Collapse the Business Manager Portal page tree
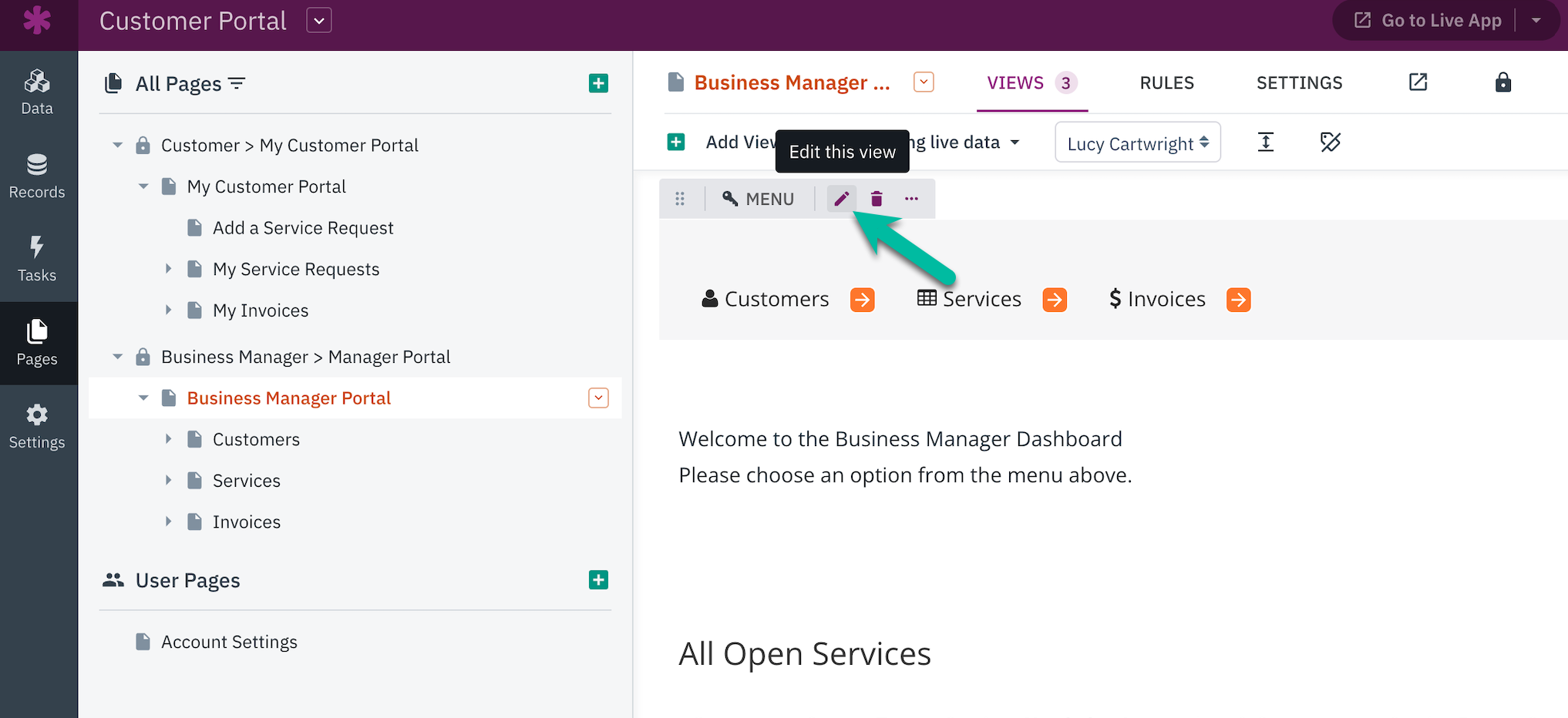The width and height of the screenshot is (1568, 718). coord(143,398)
